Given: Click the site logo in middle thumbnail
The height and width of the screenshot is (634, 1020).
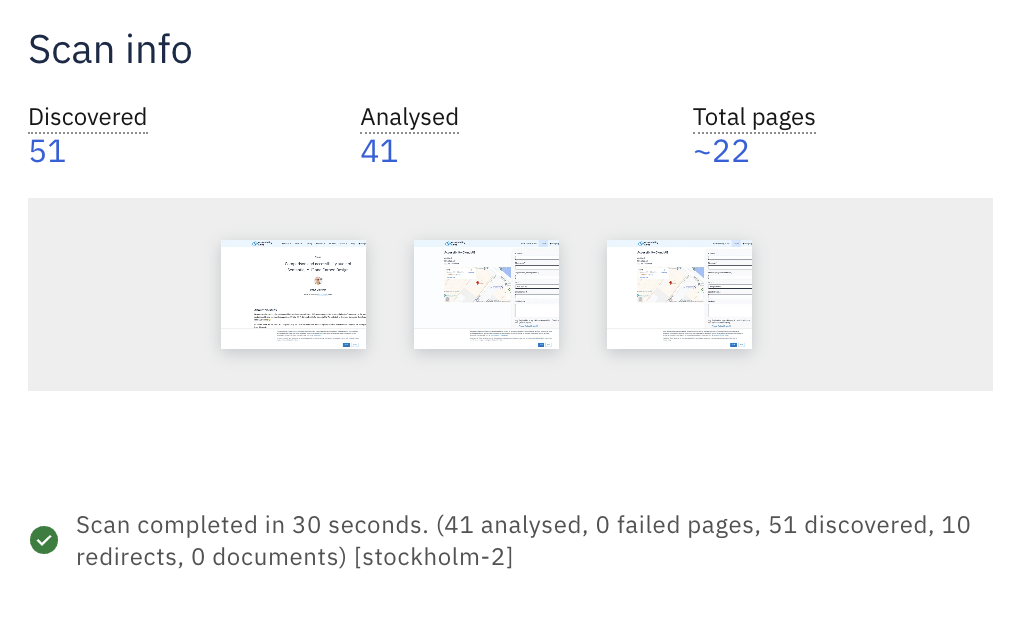Looking at the screenshot, I should 457,243.
